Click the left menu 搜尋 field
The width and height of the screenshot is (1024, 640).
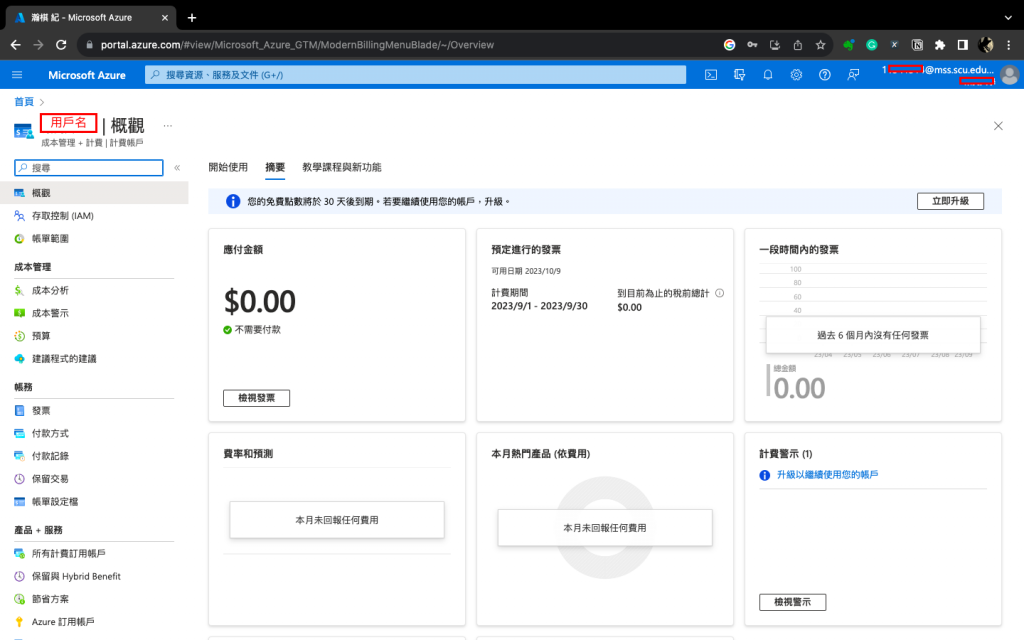(89, 168)
